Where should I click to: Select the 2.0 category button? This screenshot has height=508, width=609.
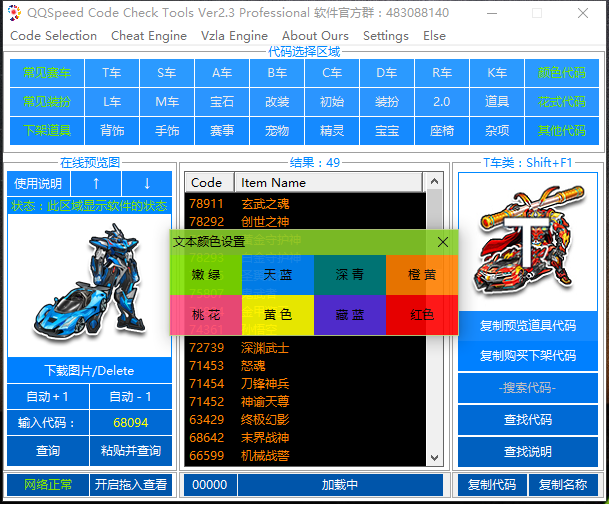pos(442,102)
